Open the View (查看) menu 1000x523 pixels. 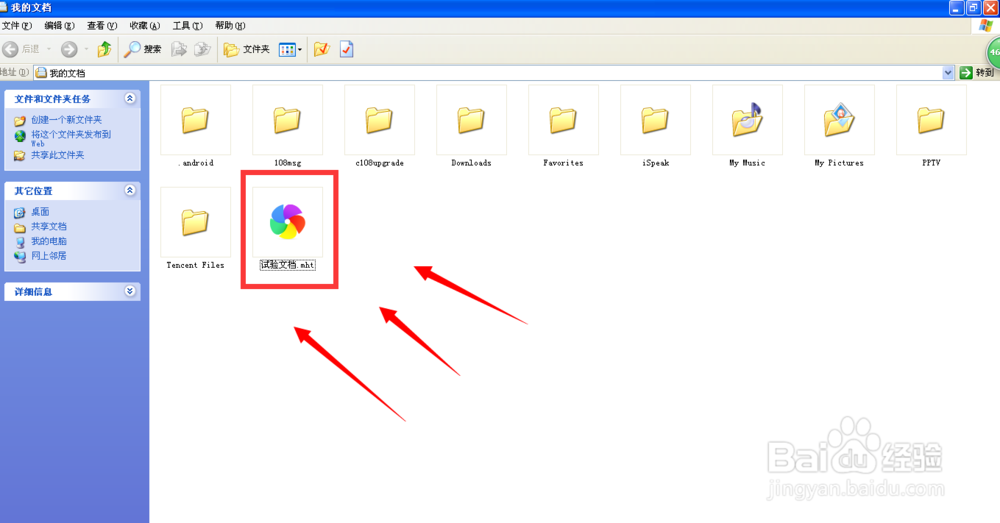pyautogui.click(x=102, y=26)
